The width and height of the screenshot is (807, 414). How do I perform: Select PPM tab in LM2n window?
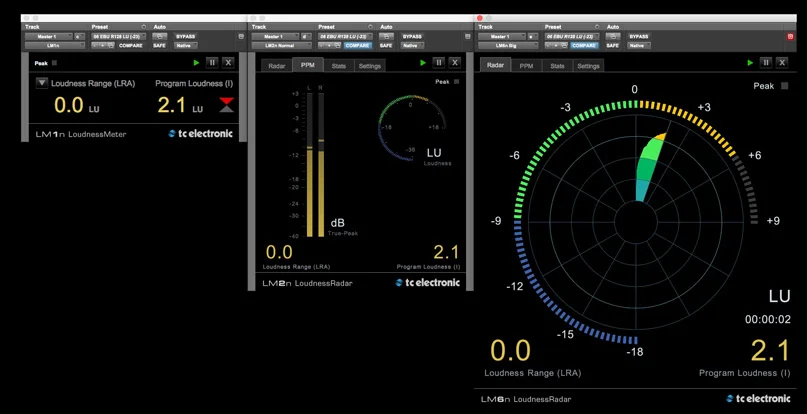[308, 65]
